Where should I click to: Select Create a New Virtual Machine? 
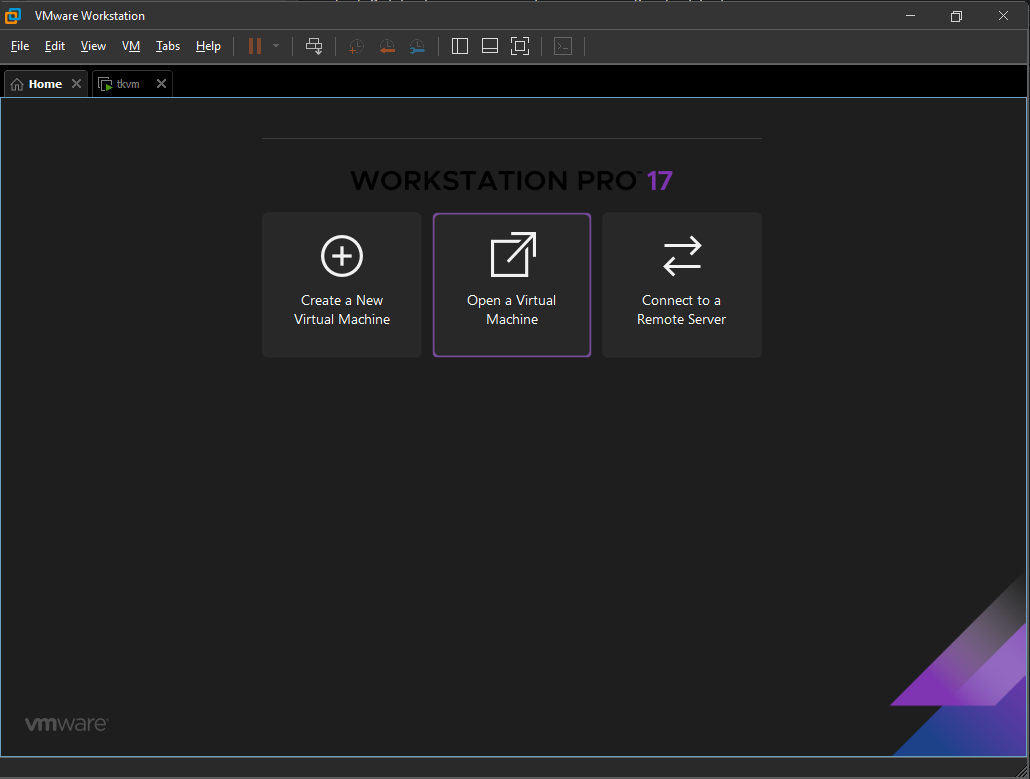click(341, 285)
